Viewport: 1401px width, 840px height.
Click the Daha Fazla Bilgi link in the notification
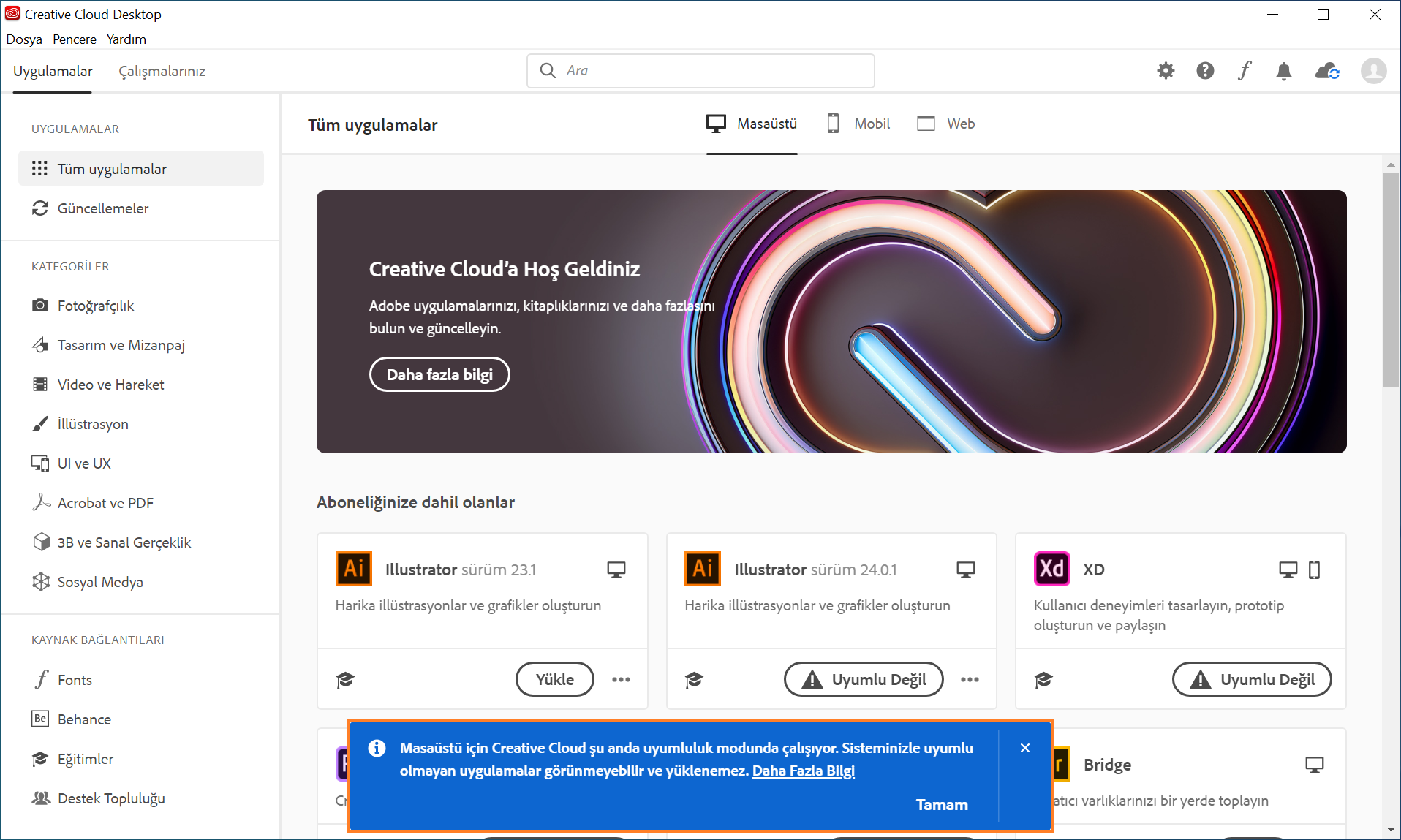(x=804, y=771)
